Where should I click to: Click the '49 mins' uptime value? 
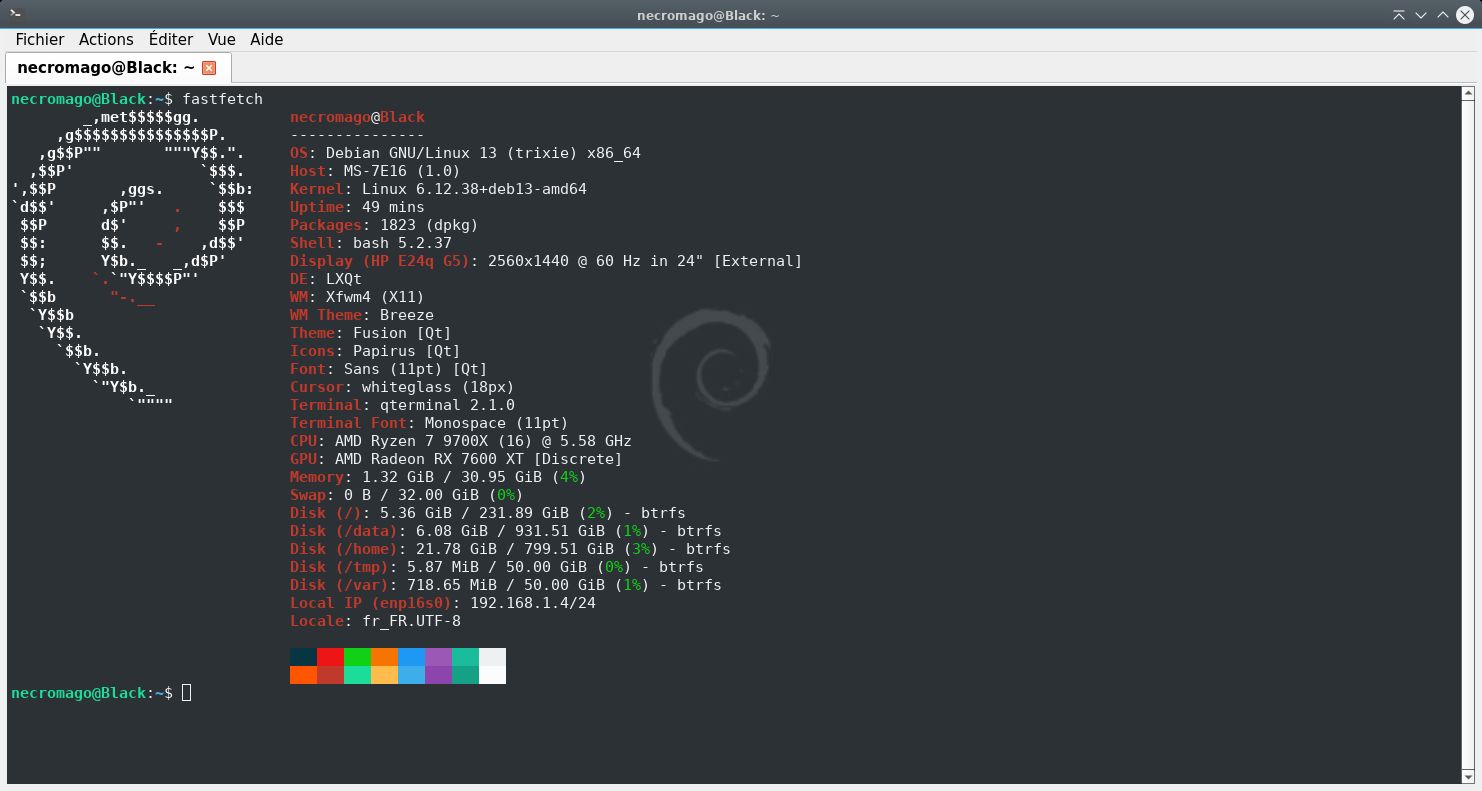(x=393, y=207)
